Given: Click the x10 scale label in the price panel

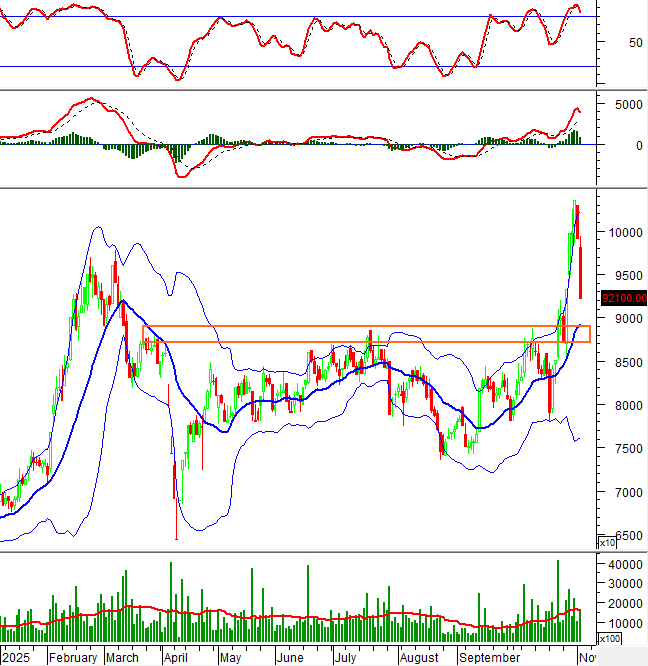Looking at the screenshot, I should [x=606, y=543].
